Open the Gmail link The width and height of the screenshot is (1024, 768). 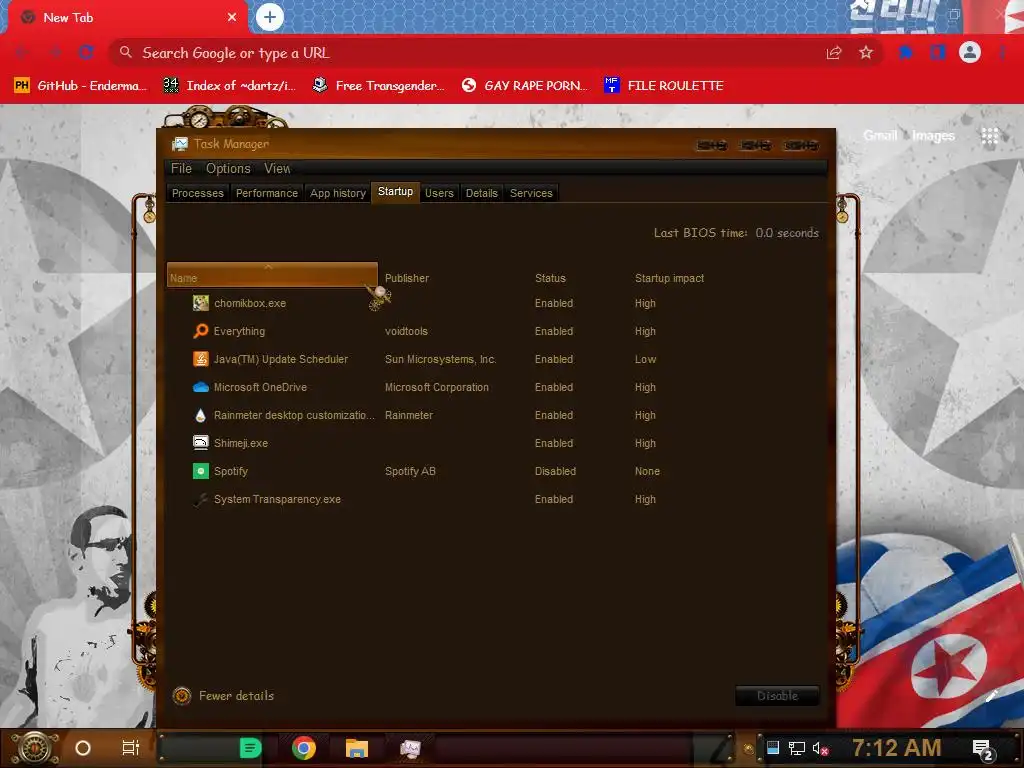coord(880,135)
